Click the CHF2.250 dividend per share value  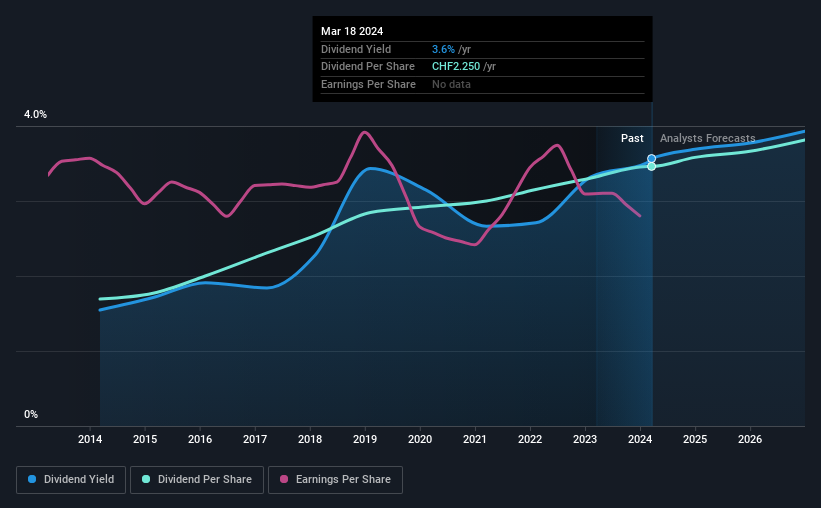pyautogui.click(x=456, y=67)
